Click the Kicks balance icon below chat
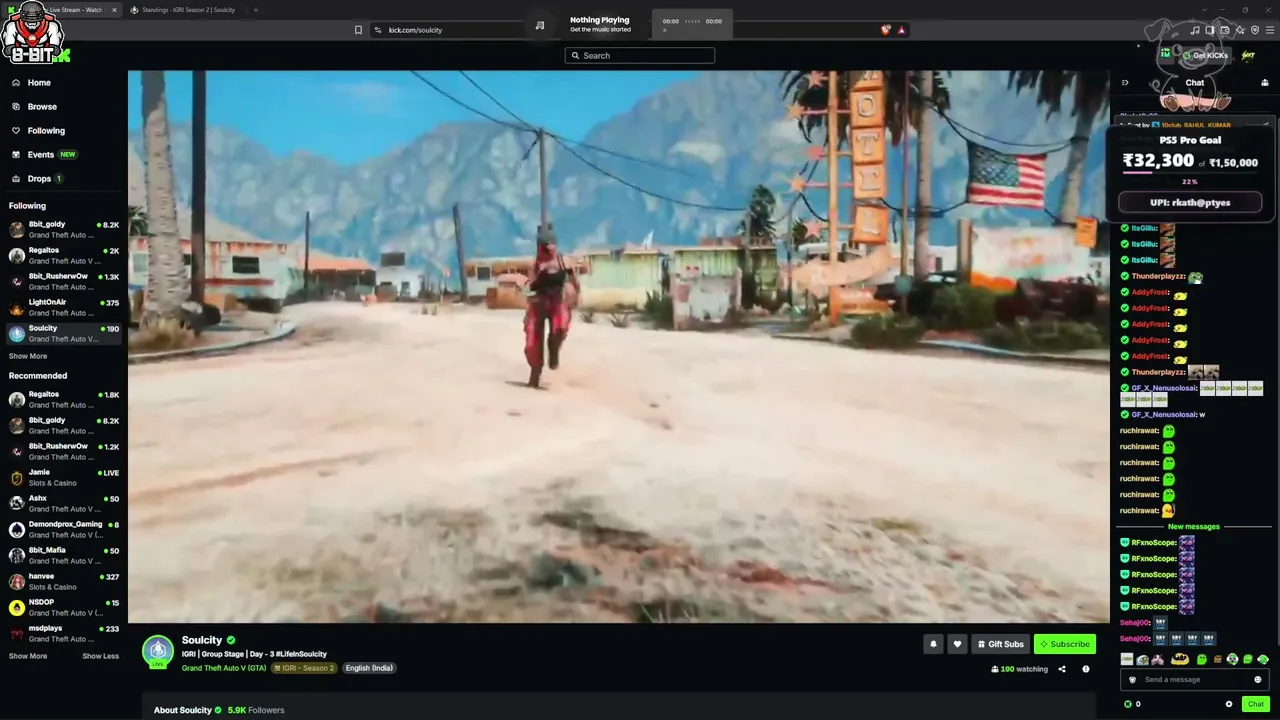Image resolution: width=1280 pixels, height=720 pixels. point(1129,704)
